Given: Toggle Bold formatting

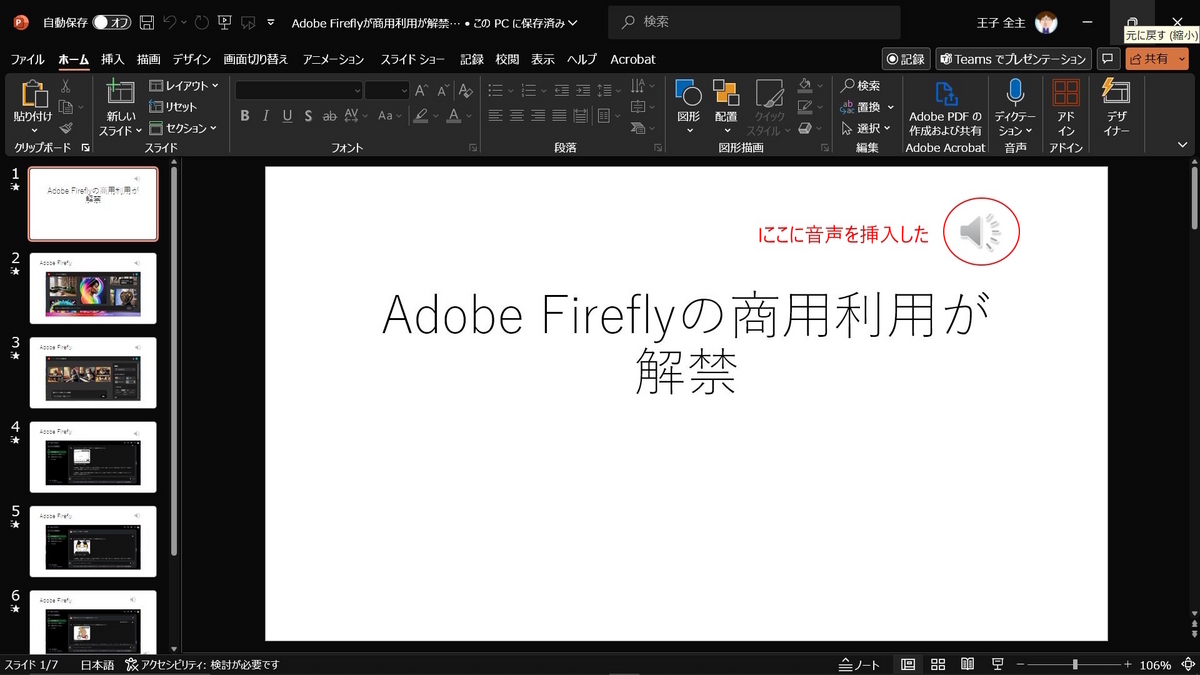Looking at the screenshot, I should click(245, 116).
